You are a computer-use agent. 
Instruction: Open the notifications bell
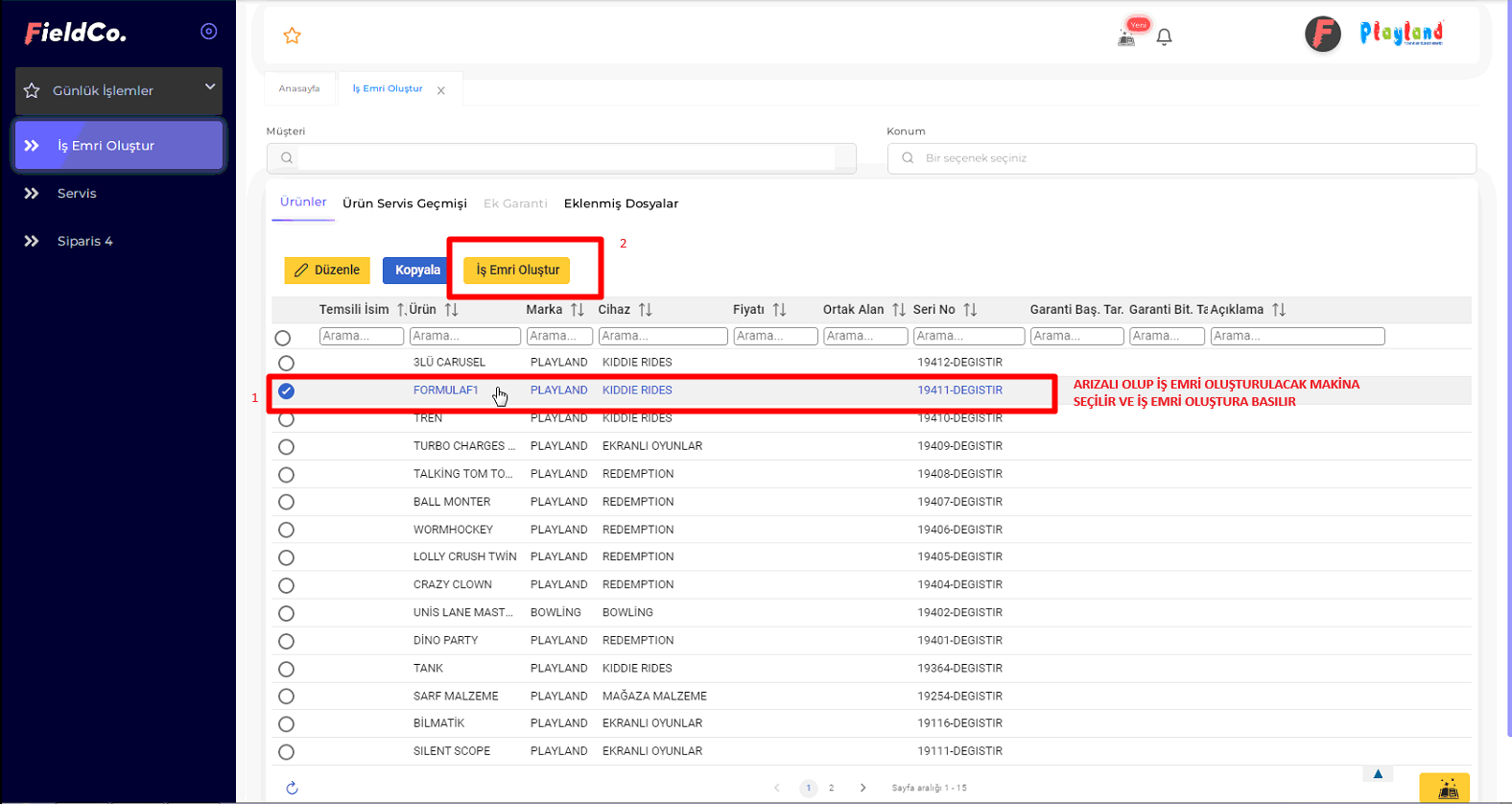(1164, 37)
